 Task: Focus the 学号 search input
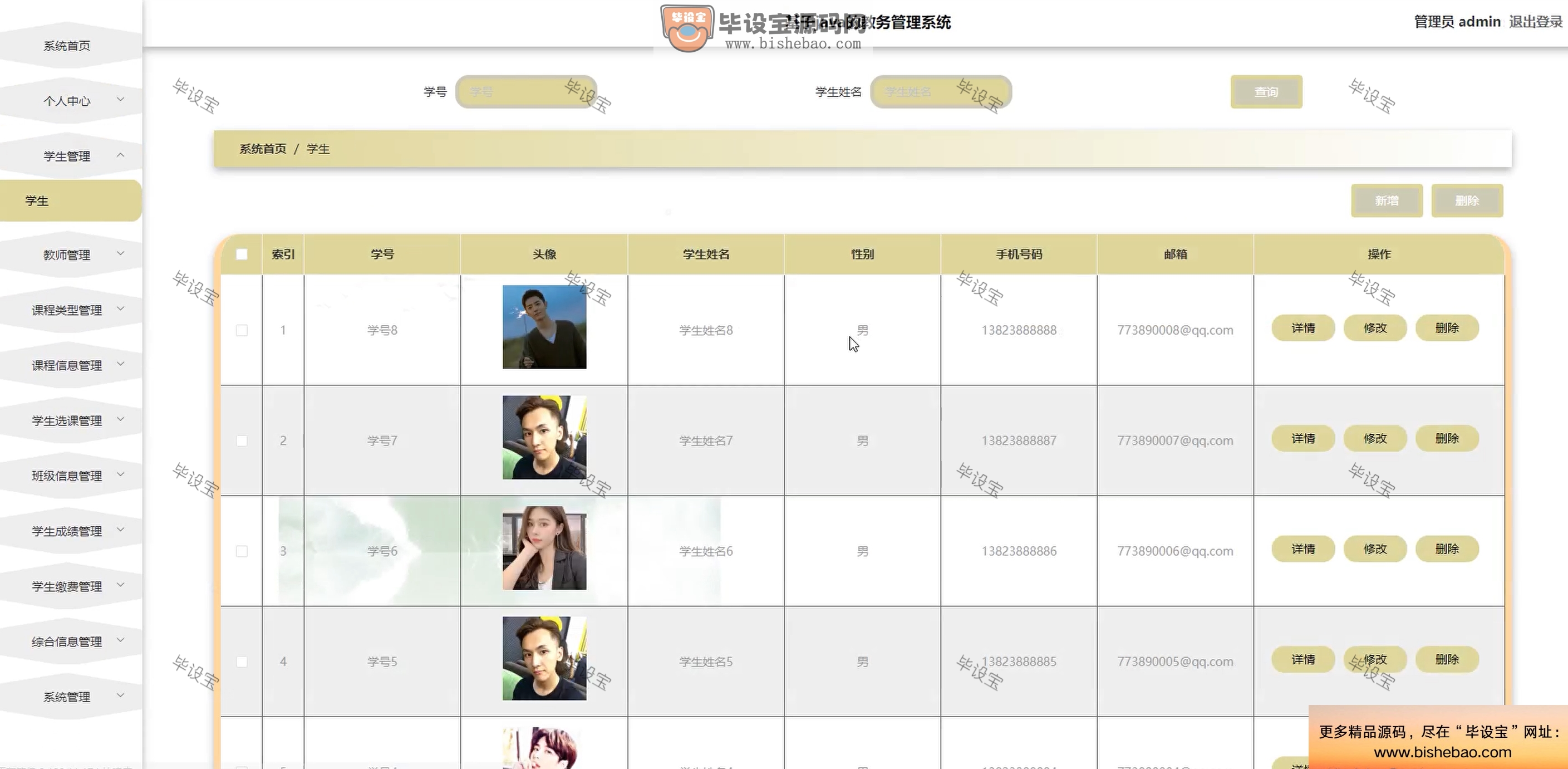(x=526, y=92)
